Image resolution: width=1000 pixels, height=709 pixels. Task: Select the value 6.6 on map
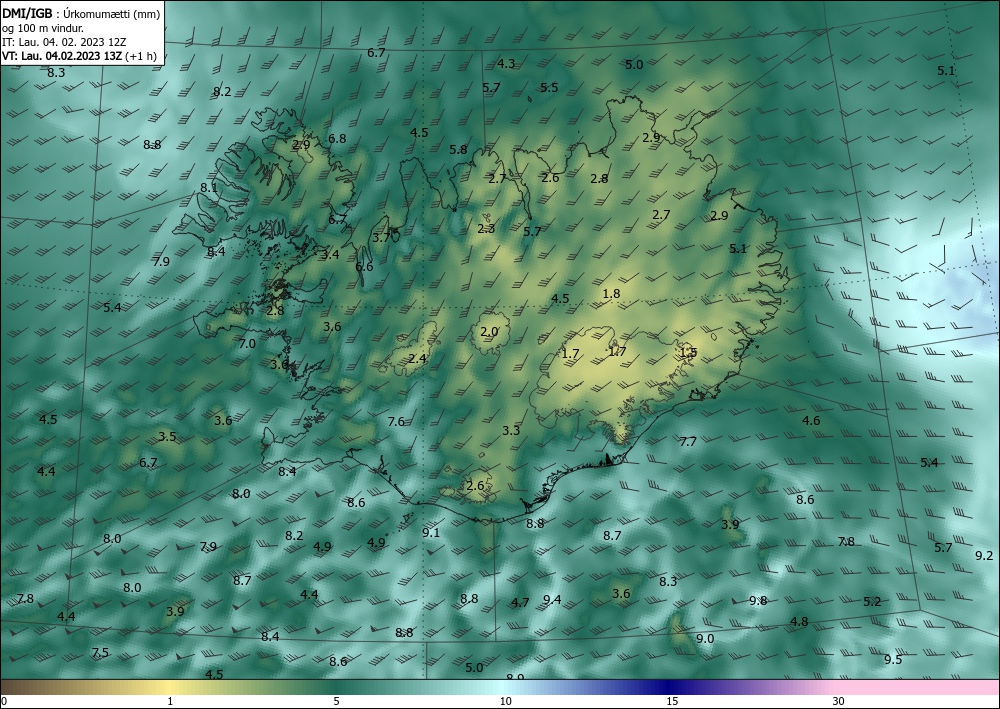364,267
